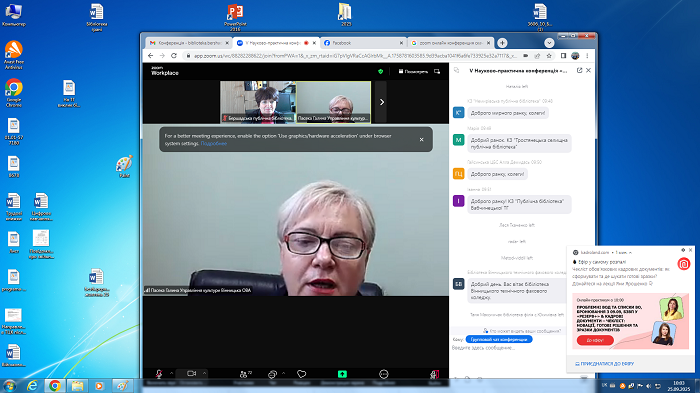Open the More options ellipsis icon
Image resolution: width=700 pixels, height=393 pixels.
tap(383, 374)
